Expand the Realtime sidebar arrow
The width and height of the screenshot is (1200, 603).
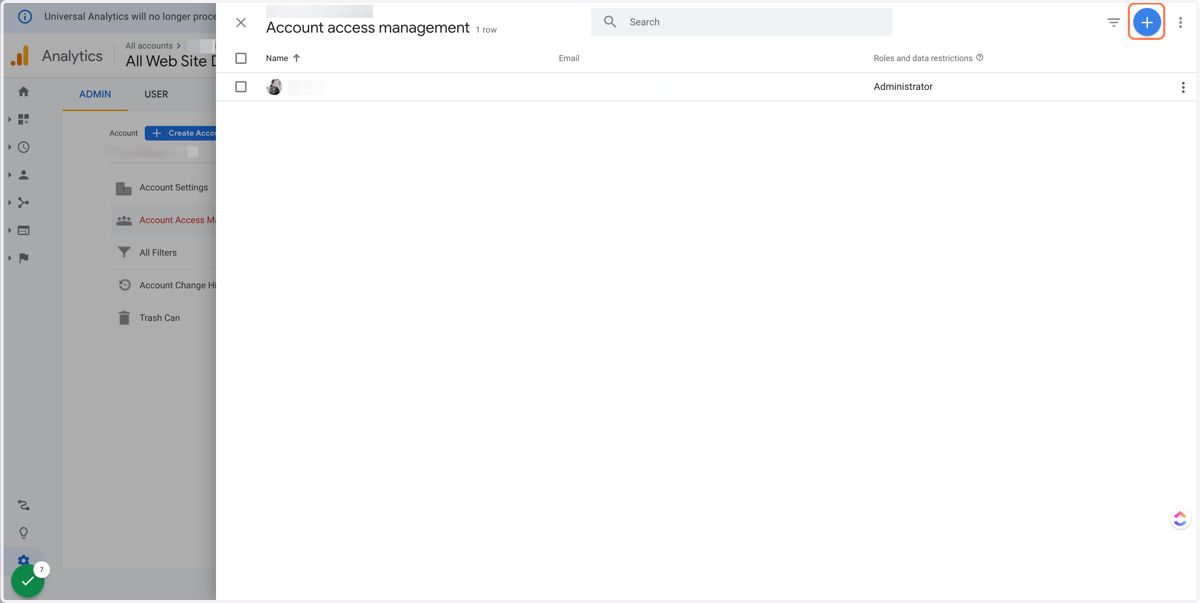pos(10,147)
